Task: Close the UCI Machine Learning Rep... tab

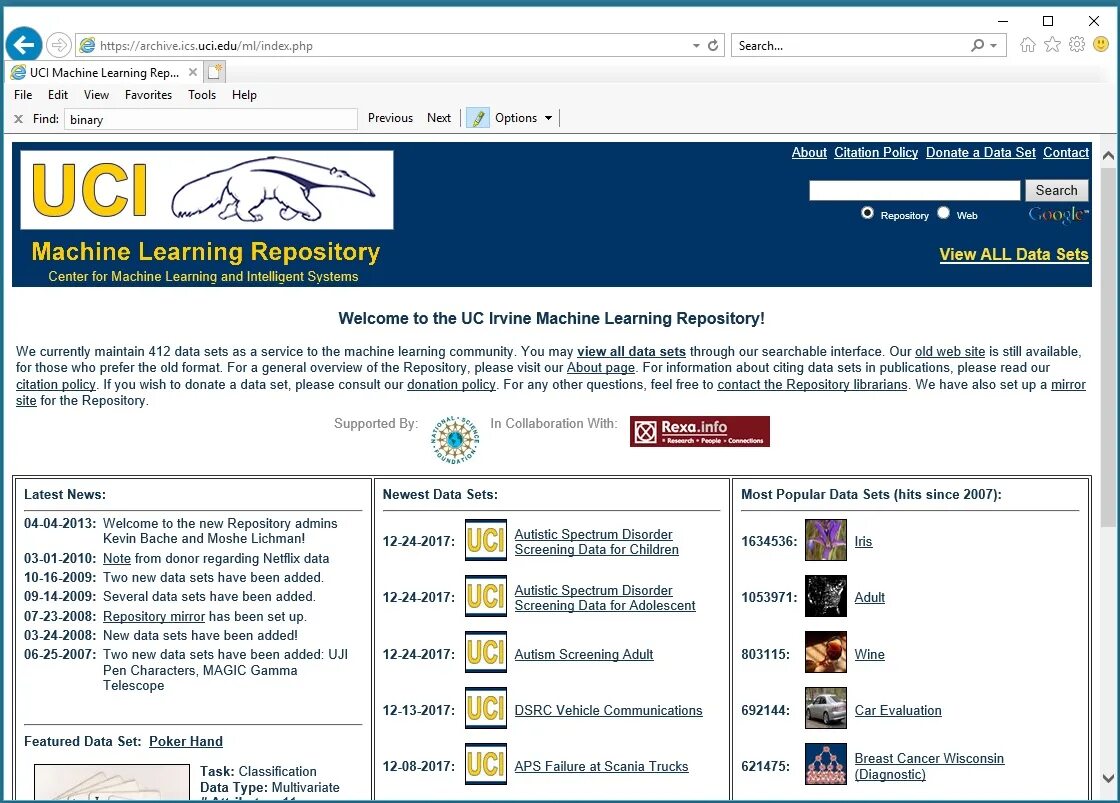Action: pyautogui.click(x=193, y=72)
